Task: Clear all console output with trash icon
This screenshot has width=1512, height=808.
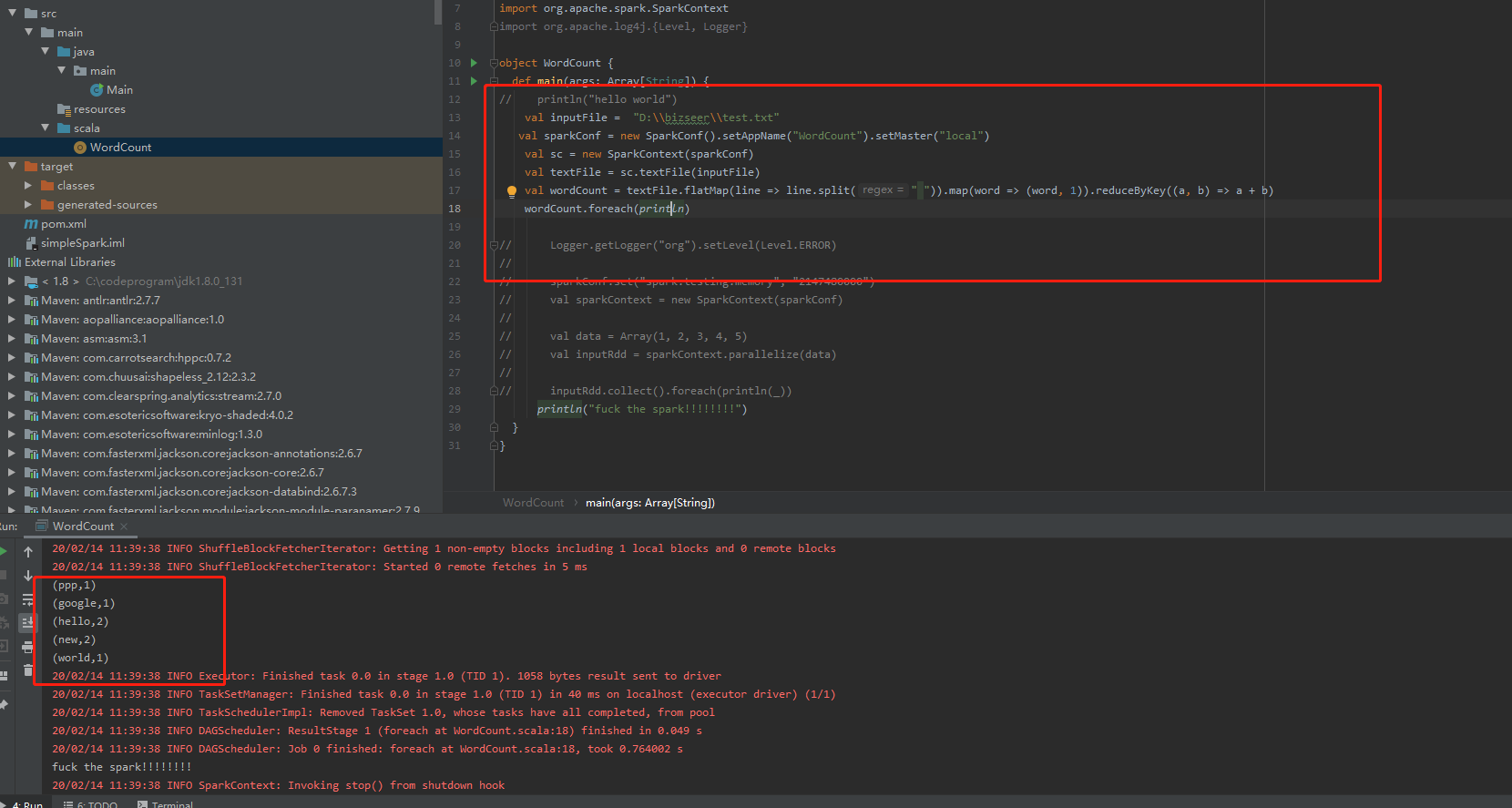Action: 28,670
